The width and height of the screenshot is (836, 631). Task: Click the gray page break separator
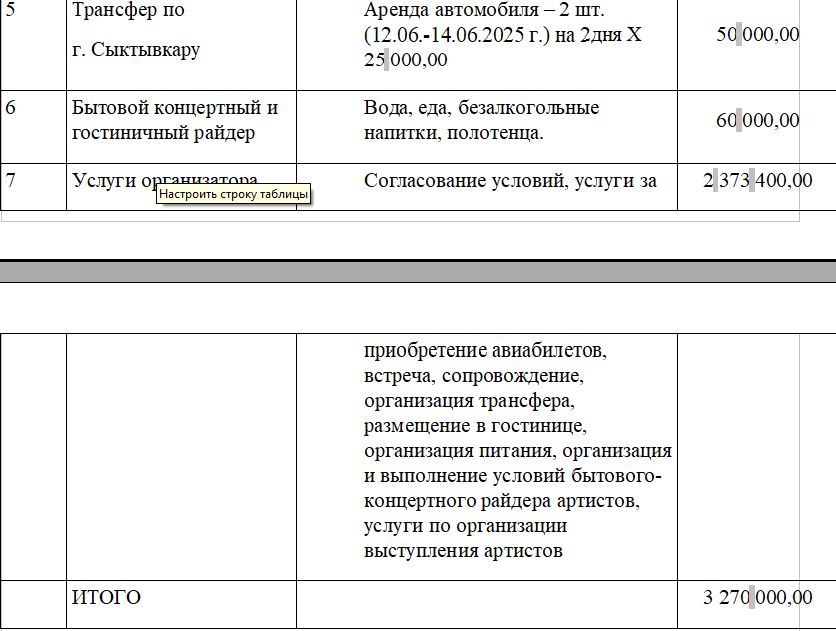click(418, 271)
